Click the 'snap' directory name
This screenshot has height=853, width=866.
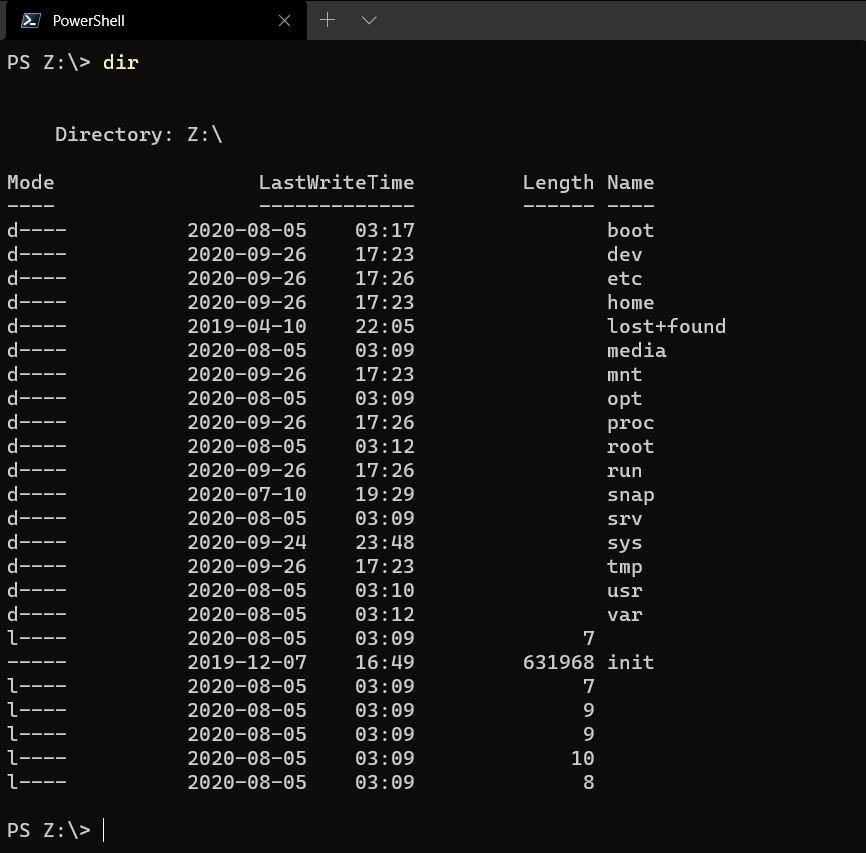click(630, 494)
